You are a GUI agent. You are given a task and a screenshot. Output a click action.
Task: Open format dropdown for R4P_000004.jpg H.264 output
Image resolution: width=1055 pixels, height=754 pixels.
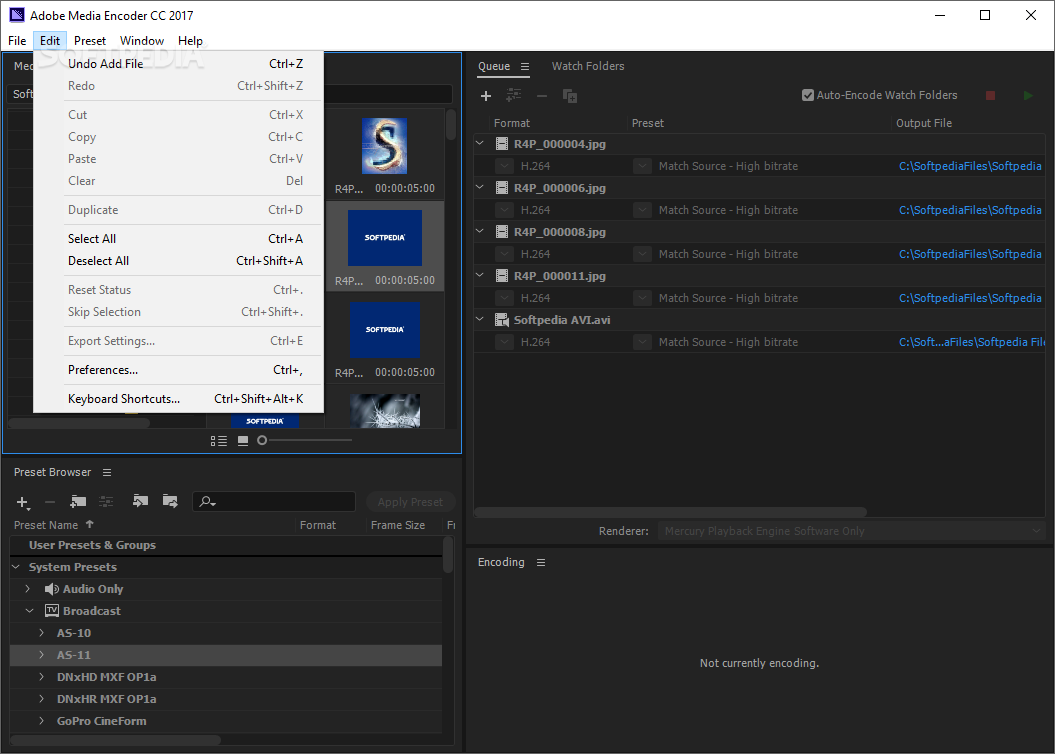pyautogui.click(x=504, y=166)
